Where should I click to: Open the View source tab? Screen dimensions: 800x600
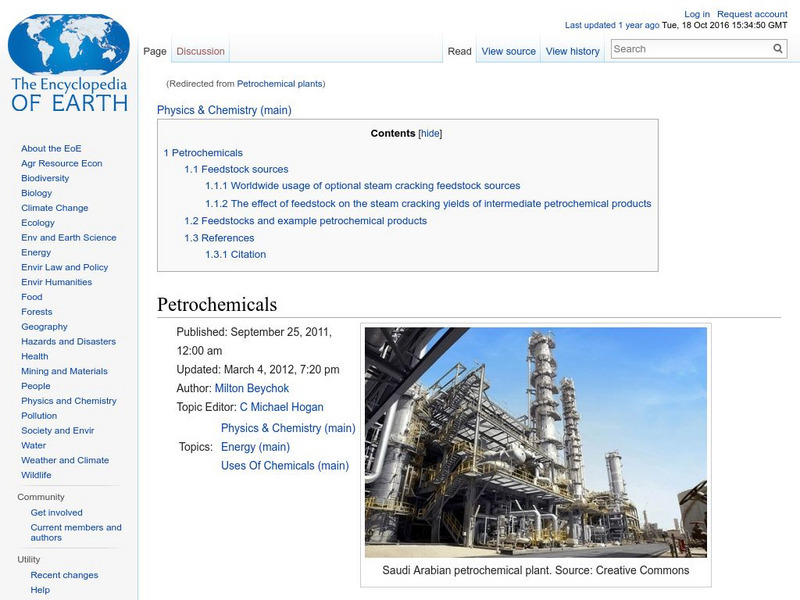pos(508,50)
